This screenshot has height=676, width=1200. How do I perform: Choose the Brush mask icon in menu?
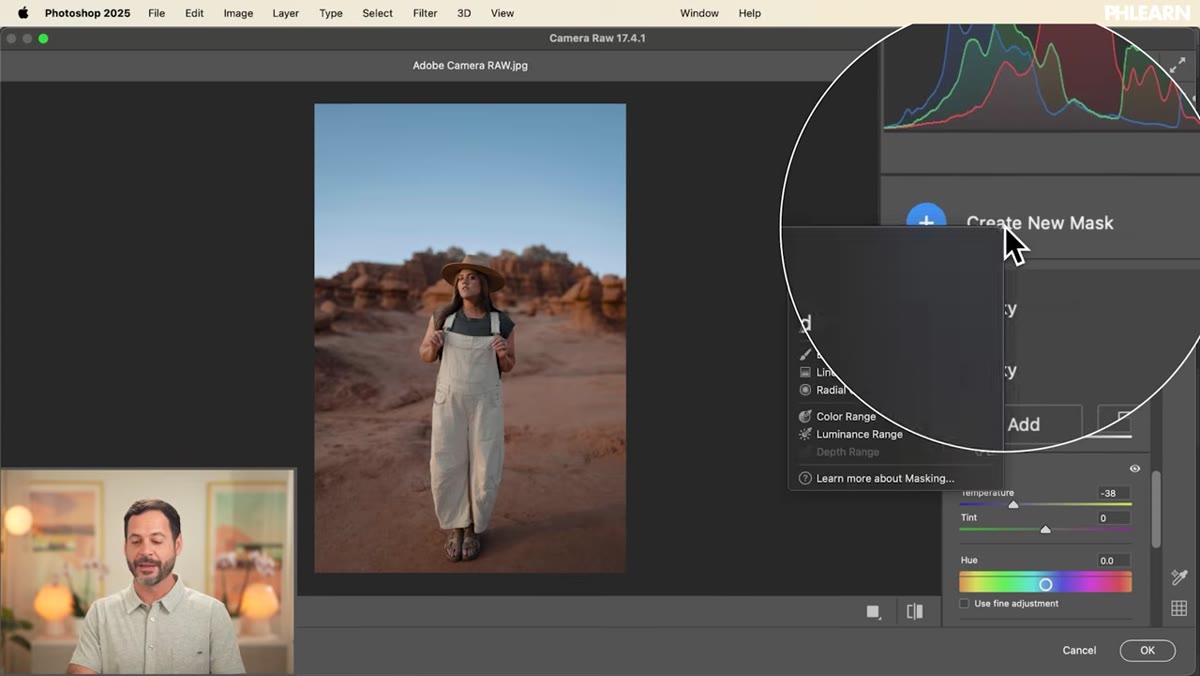tap(805, 355)
